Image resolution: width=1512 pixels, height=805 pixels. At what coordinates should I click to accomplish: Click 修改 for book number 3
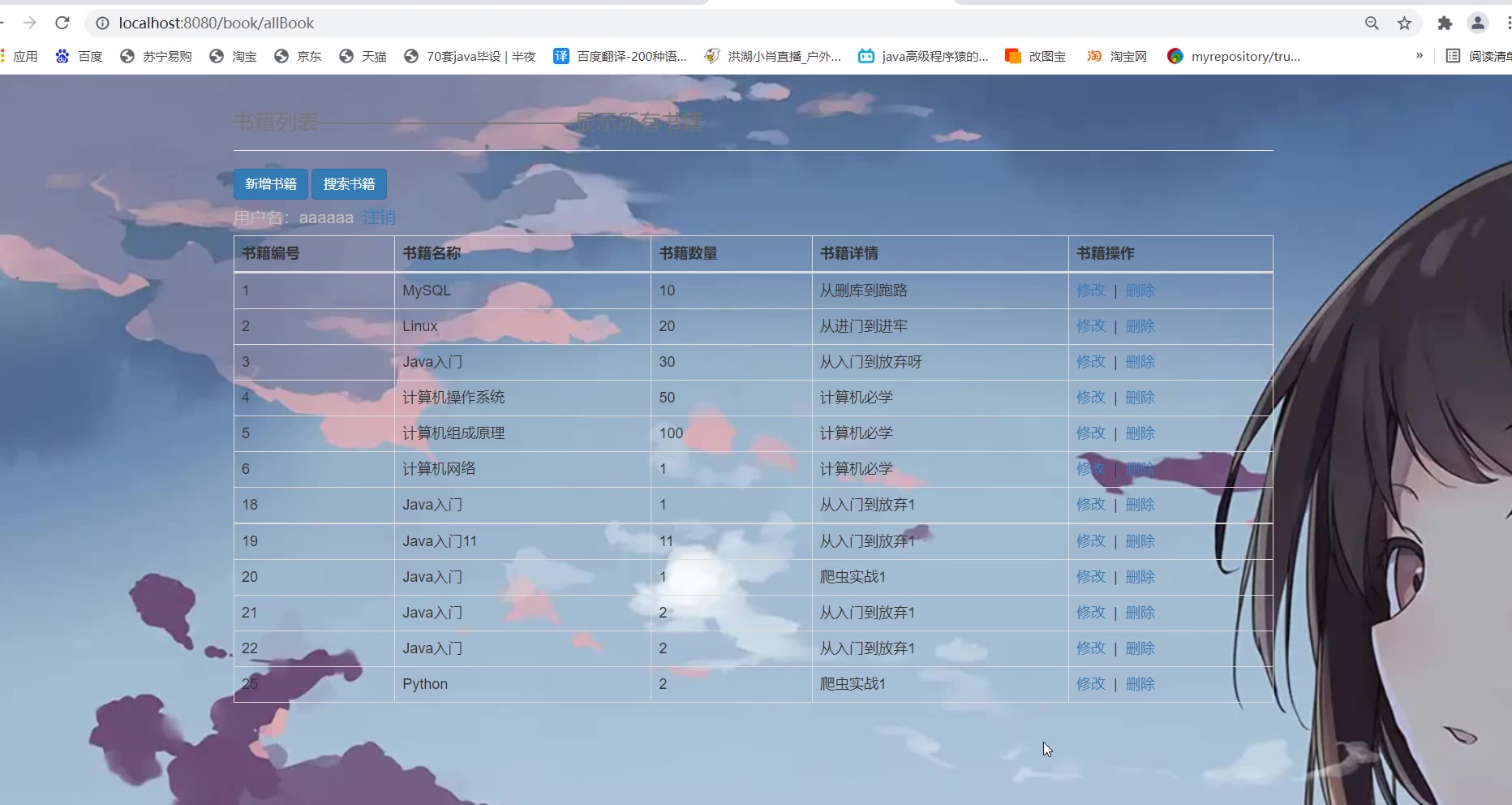coord(1091,362)
